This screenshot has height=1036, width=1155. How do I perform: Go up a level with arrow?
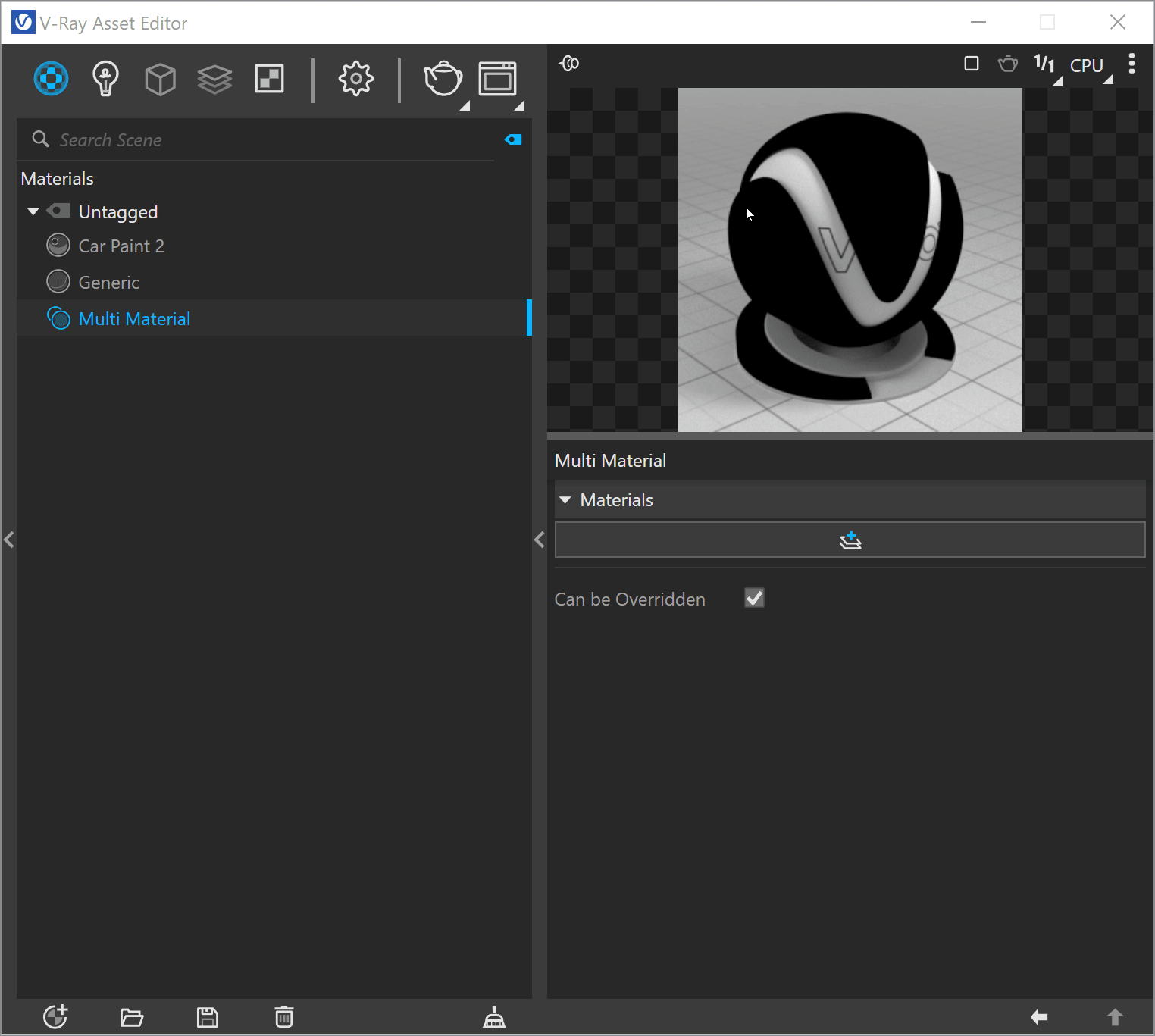pyautogui.click(x=1115, y=1017)
